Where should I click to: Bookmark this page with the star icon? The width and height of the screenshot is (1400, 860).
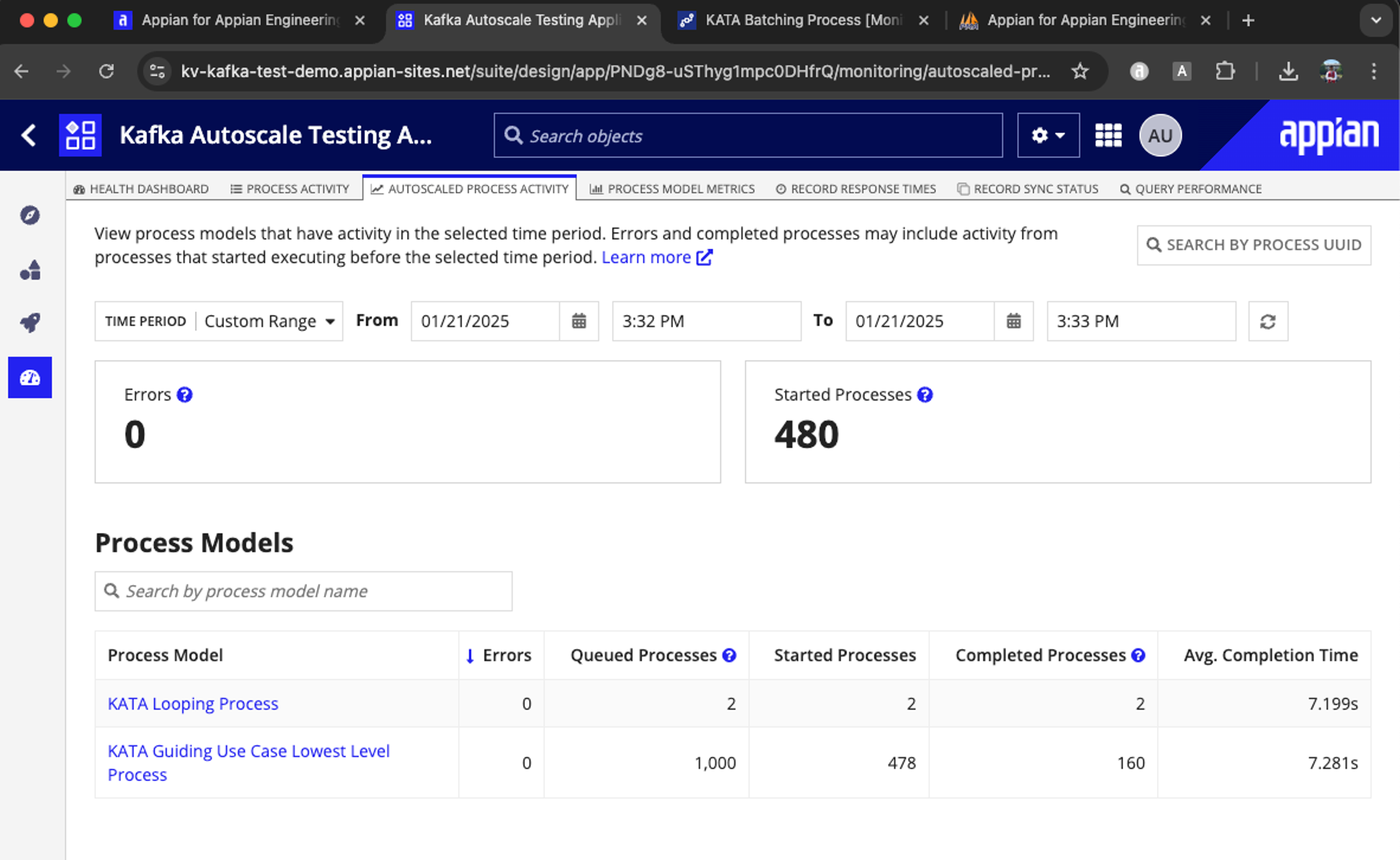[x=1079, y=71]
